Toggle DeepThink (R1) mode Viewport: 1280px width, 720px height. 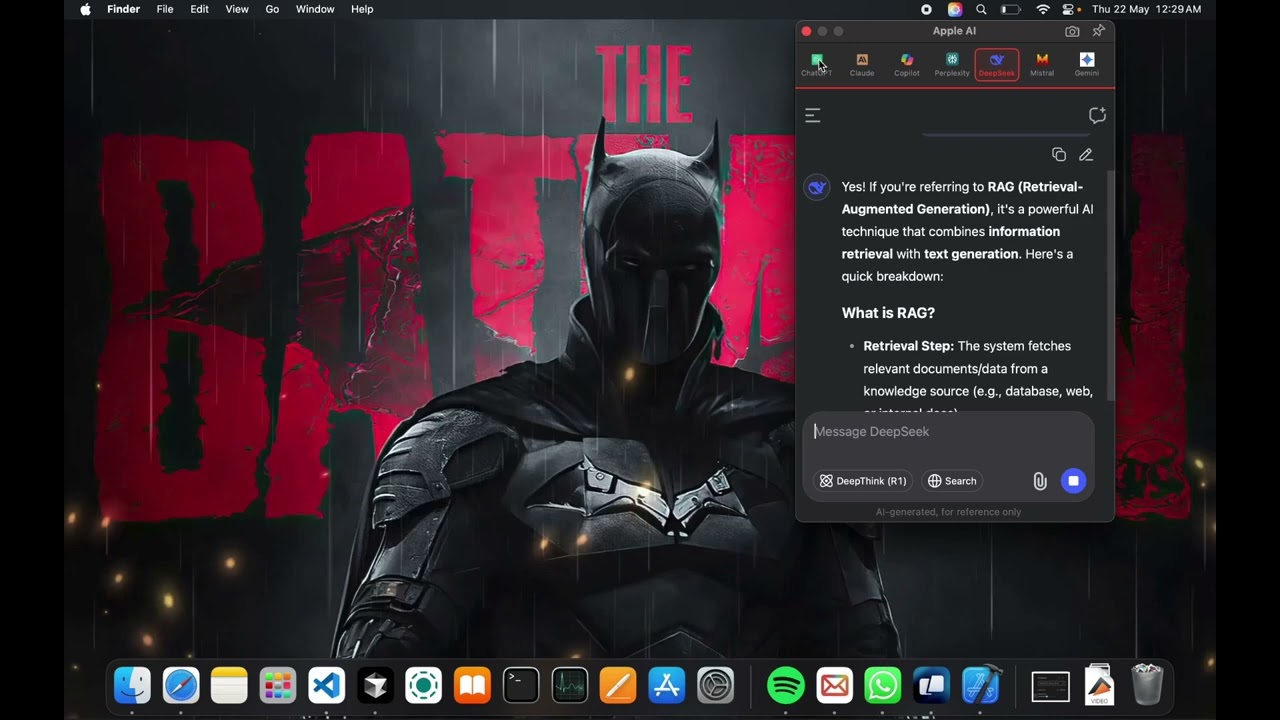(x=863, y=481)
